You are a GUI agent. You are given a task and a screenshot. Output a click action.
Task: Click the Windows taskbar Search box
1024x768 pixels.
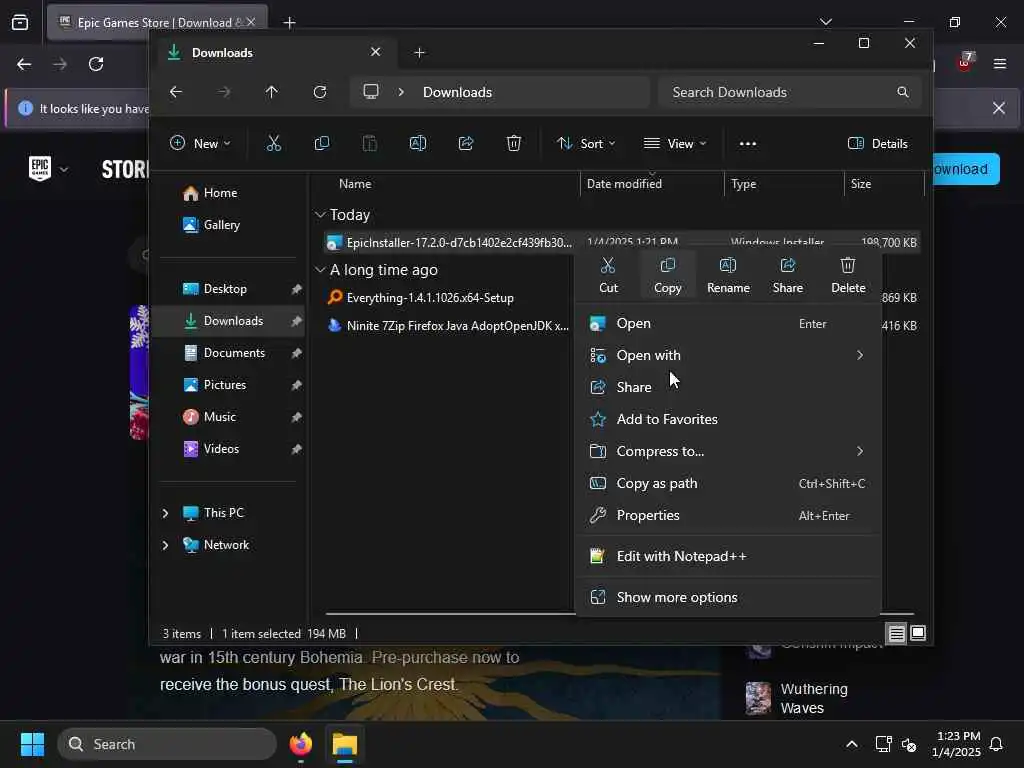[x=167, y=744]
